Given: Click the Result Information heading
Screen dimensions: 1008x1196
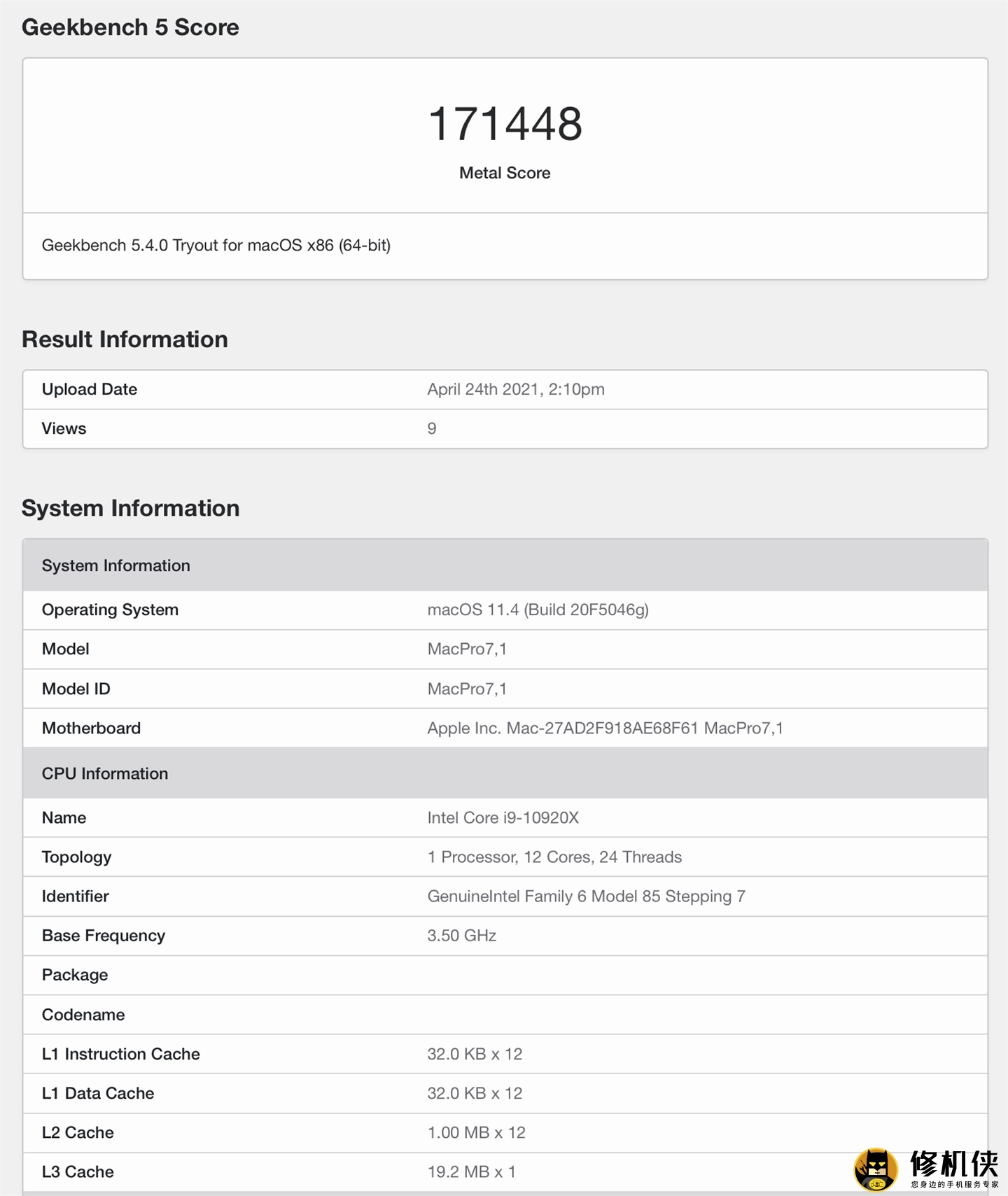Looking at the screenshot, I should tap(125, 339).
